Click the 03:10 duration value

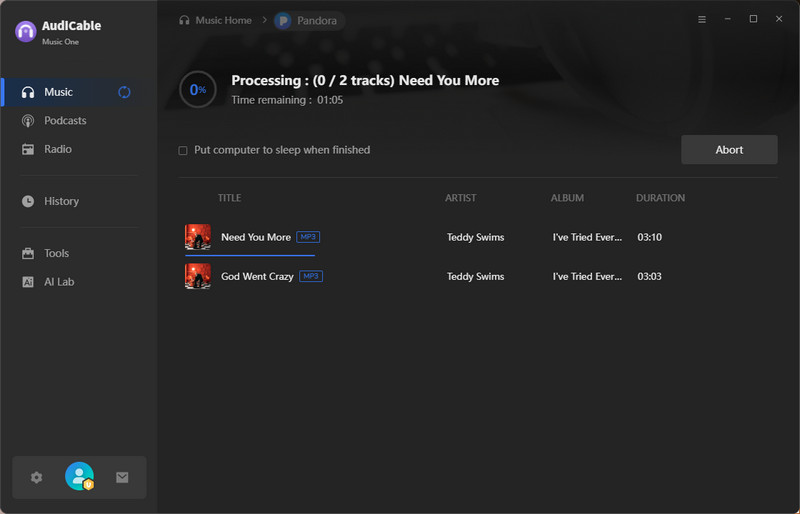[x=649, y=237]
